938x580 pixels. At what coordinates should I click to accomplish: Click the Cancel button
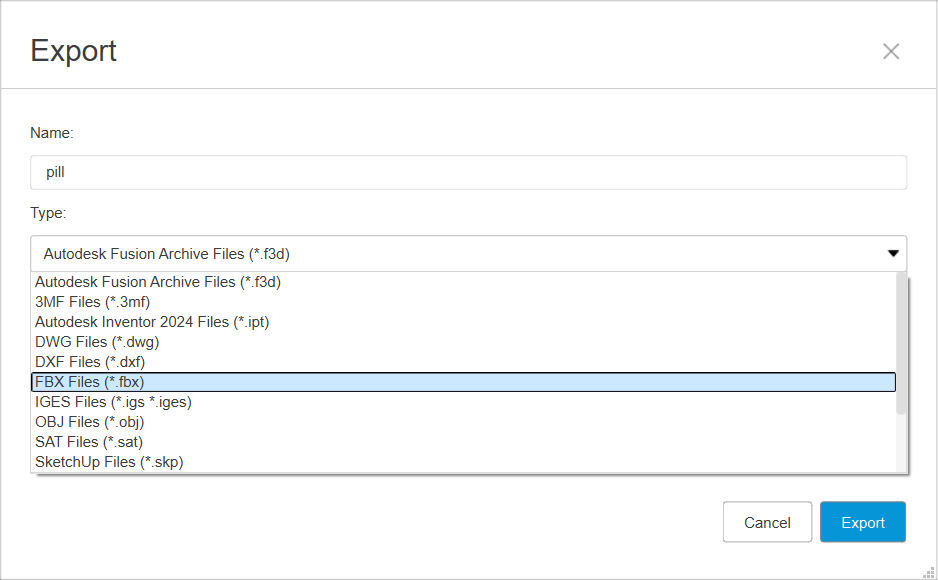(x=767, y=521)
